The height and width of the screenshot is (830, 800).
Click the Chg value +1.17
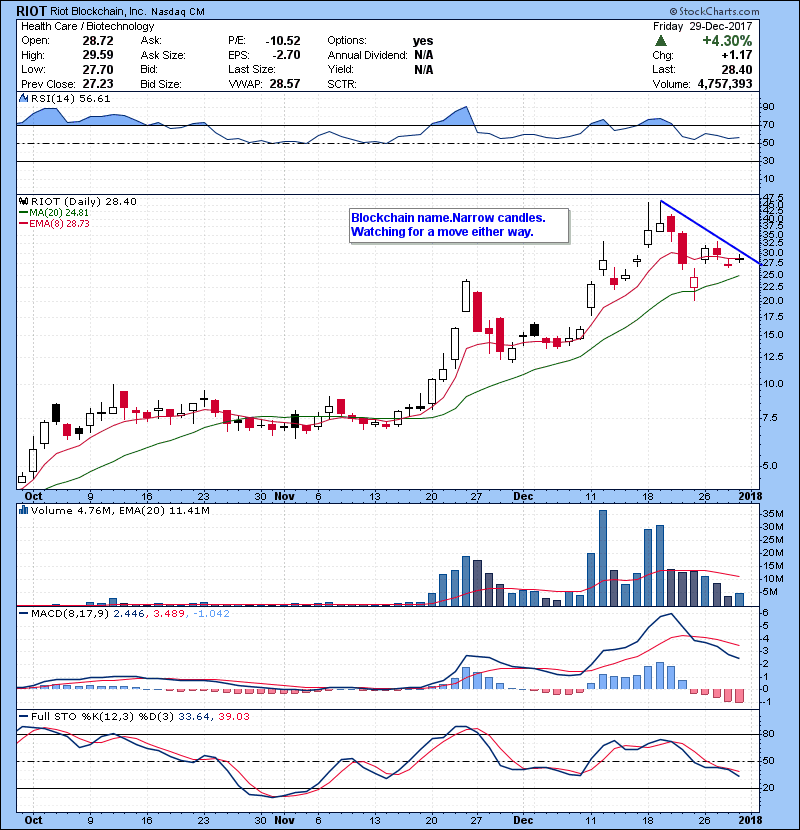[x=737, y=55]
